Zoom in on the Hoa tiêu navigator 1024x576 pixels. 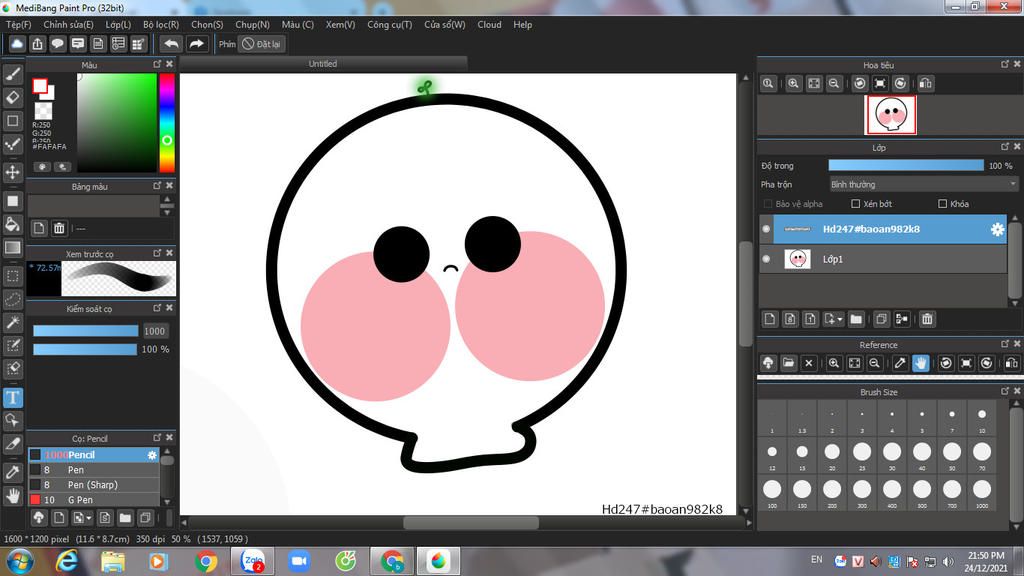pyautogui.click(x=793, y=84)
